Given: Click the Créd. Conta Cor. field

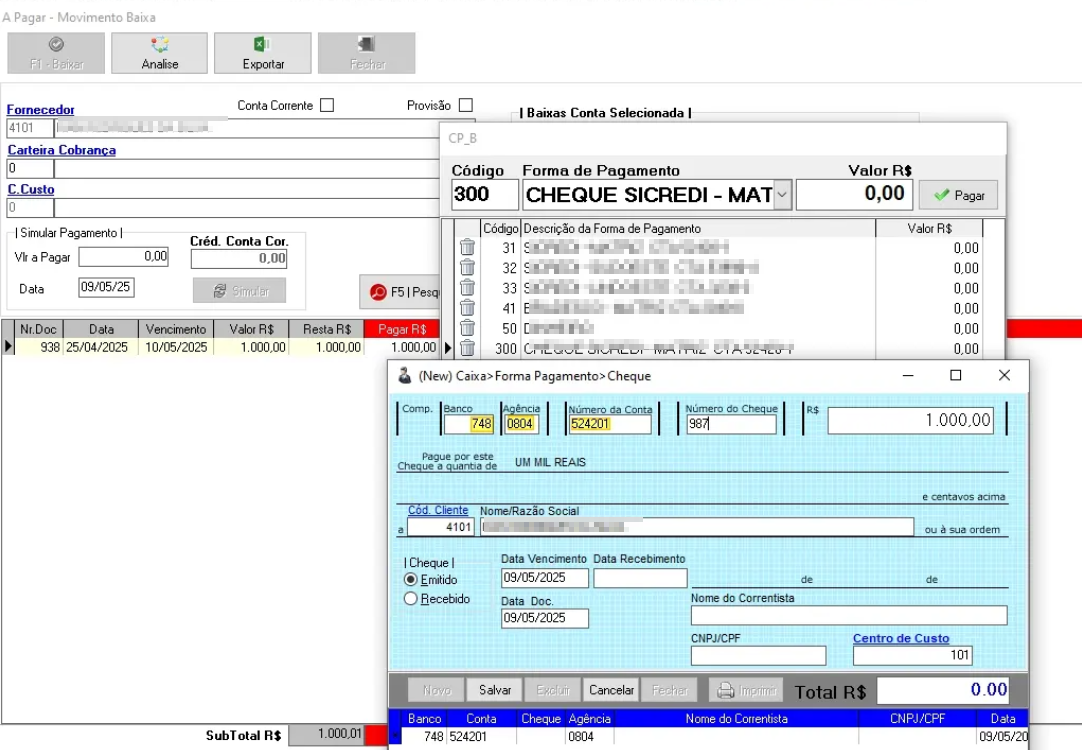Looking at the screenshot, I should click(239, 259).
